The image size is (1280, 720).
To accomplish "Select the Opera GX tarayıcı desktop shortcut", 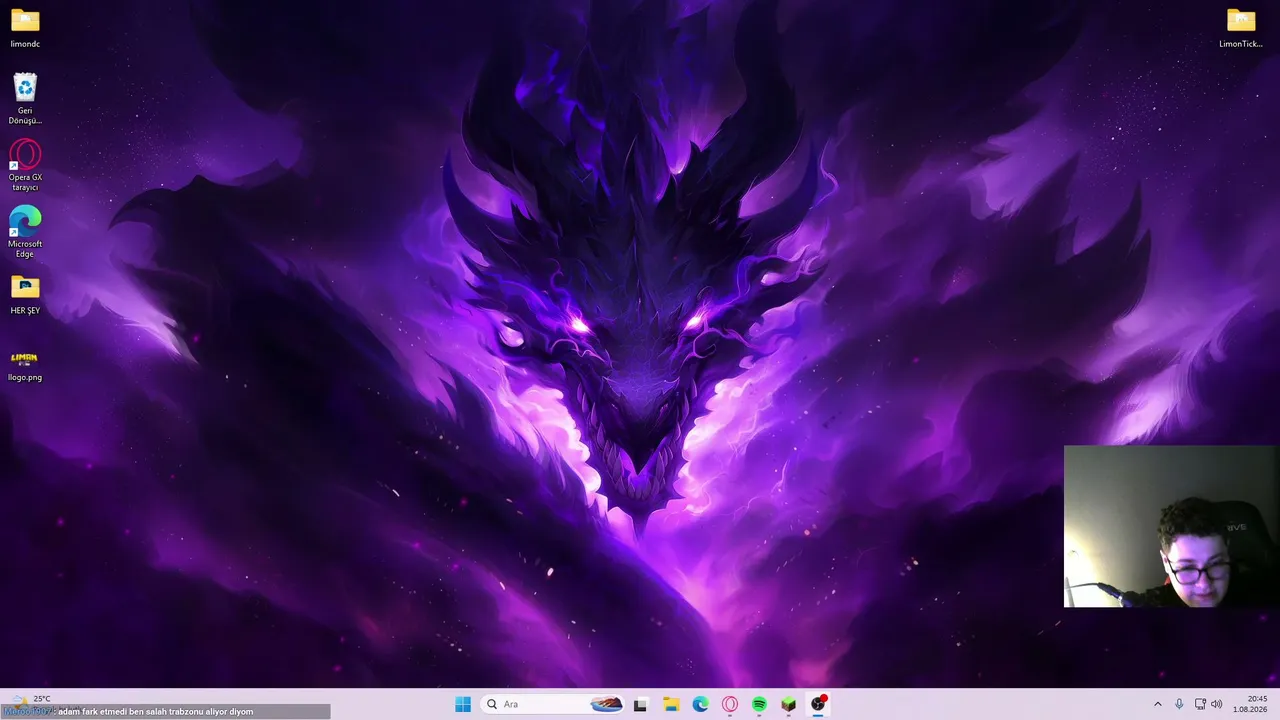I will pyautogui.click(x=25, y=165).
